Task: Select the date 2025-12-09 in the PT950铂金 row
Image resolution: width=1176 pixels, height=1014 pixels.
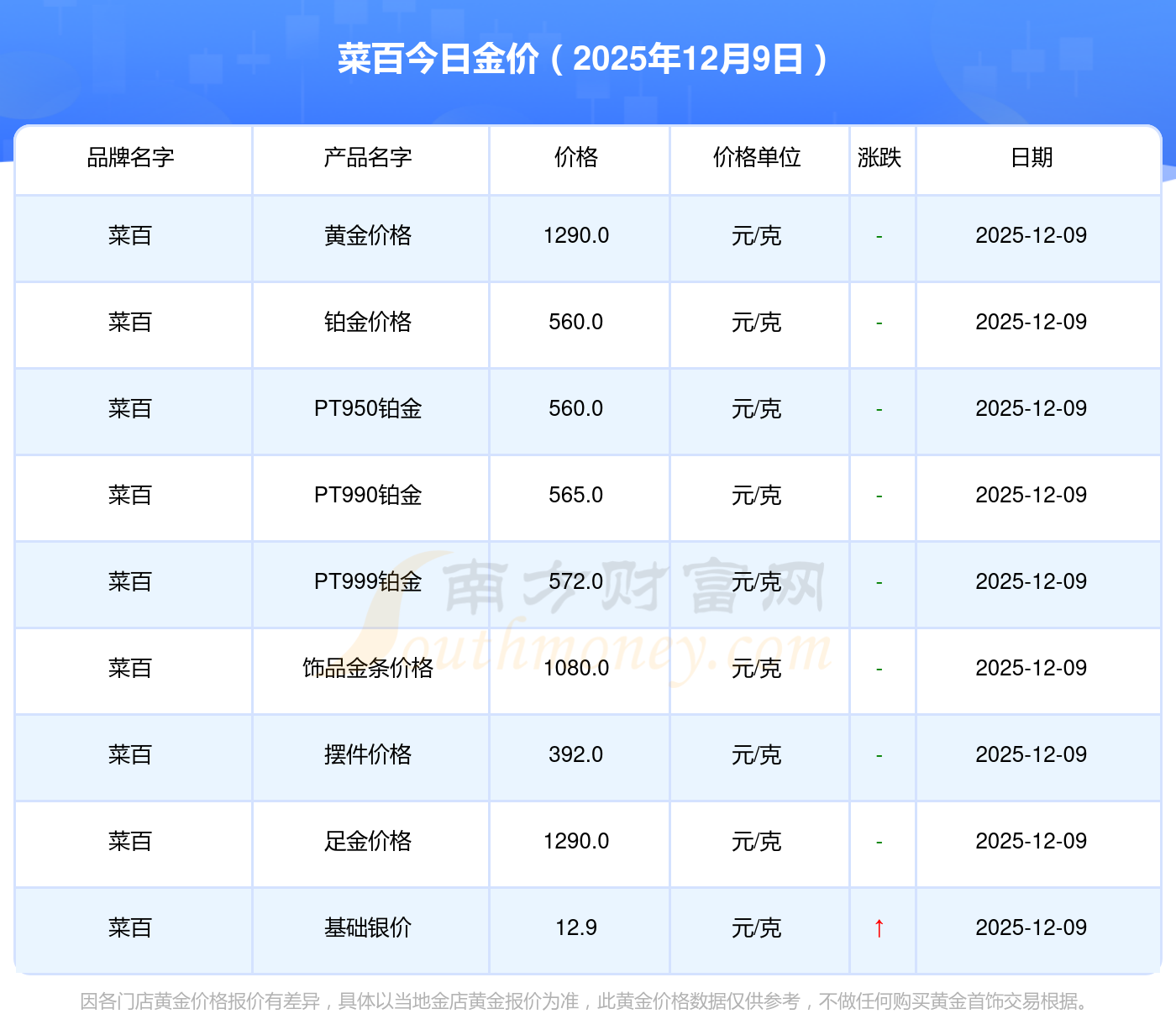Action: coord(1032,408)
